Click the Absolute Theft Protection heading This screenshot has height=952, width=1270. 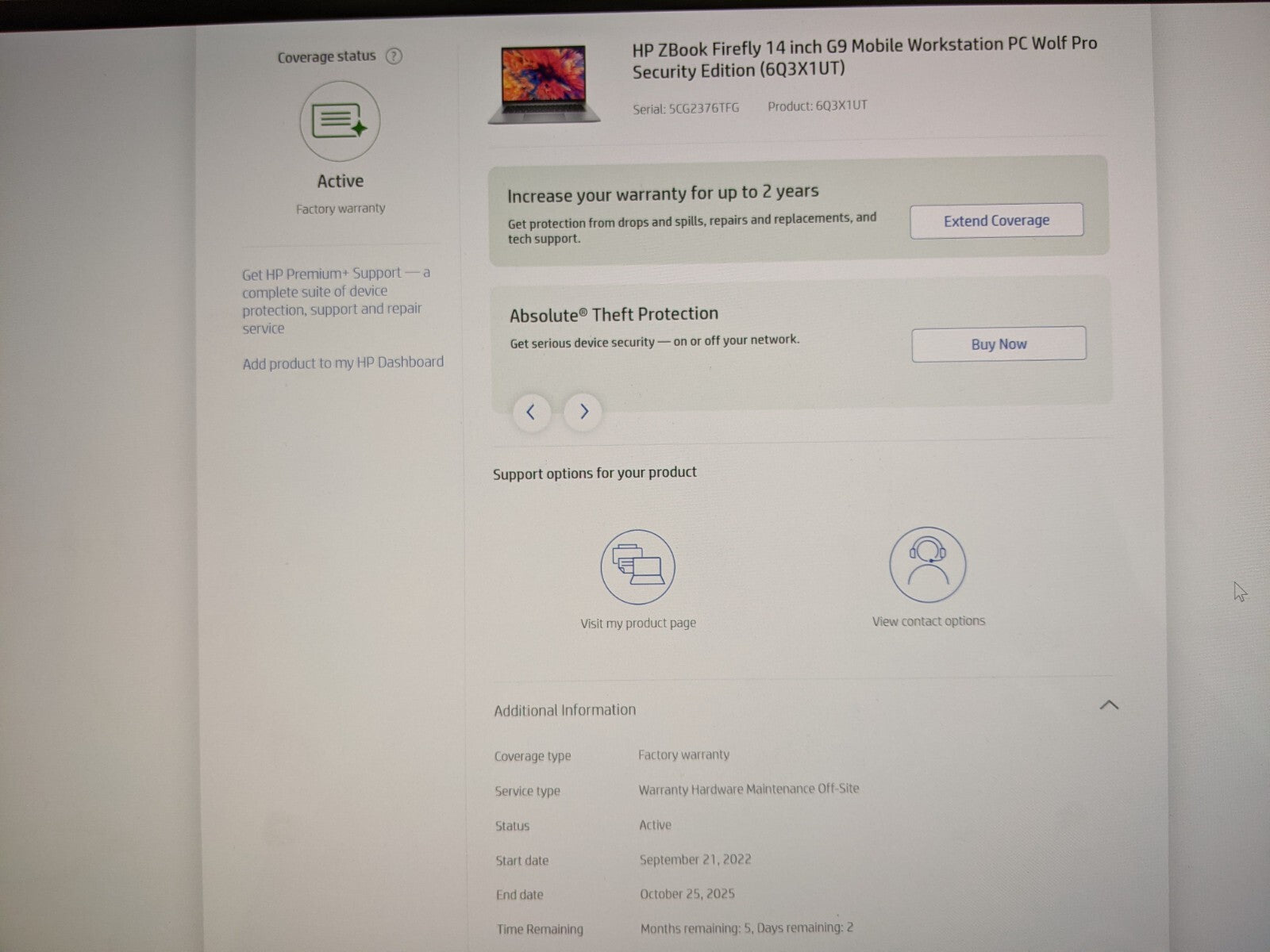614,315
